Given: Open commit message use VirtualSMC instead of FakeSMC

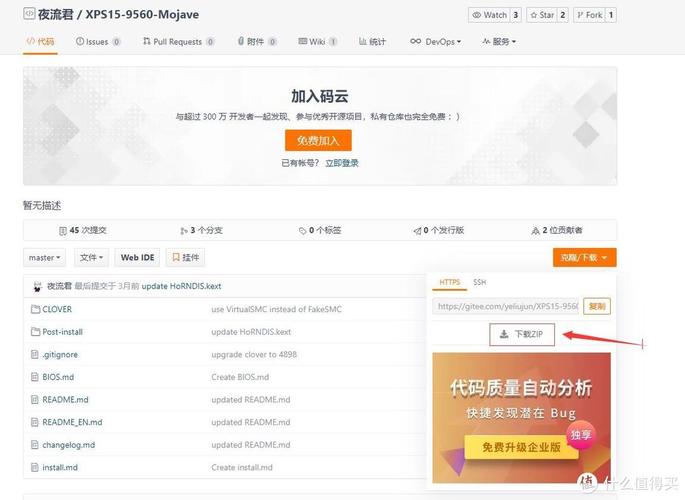Looking at the screenshot, I should 277,309.
